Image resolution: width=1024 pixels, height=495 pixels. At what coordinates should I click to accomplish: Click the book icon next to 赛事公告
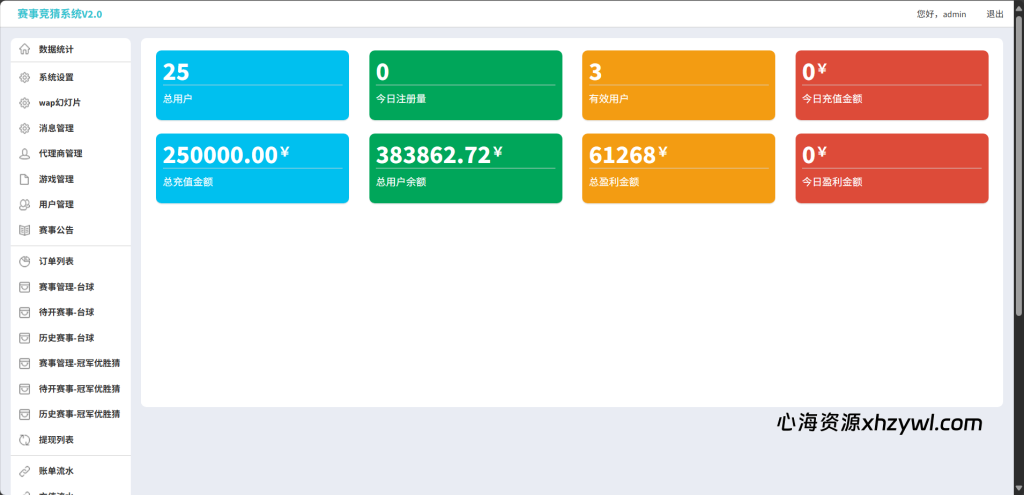[x=25, y=230]
